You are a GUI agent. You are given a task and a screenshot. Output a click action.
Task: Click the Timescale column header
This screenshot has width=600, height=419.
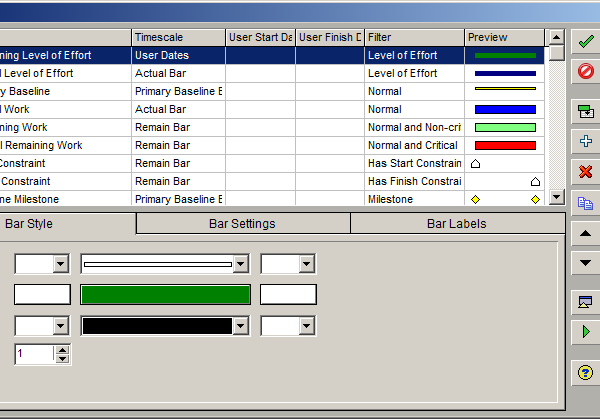(178, 37)
